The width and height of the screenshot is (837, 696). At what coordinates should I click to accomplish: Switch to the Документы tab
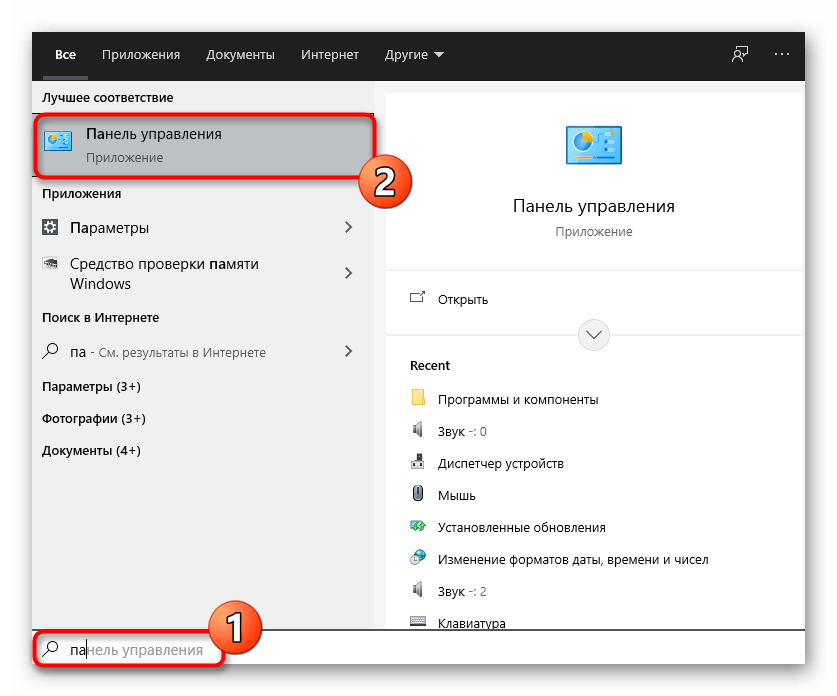240,55
